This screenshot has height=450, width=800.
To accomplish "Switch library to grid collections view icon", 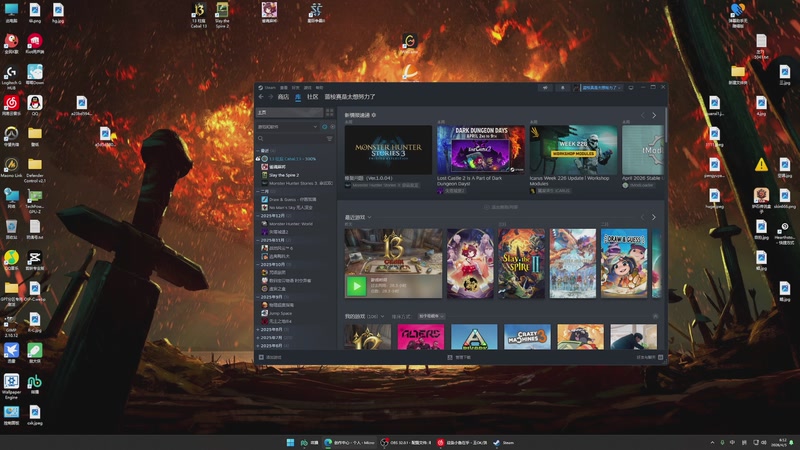I will pyautogui.click(x=330, y=112).
